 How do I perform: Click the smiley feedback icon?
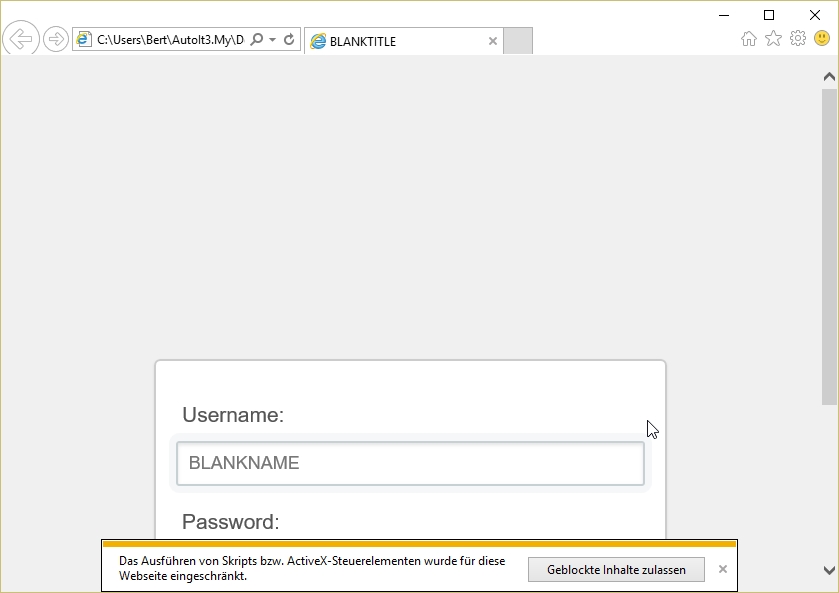822,39
